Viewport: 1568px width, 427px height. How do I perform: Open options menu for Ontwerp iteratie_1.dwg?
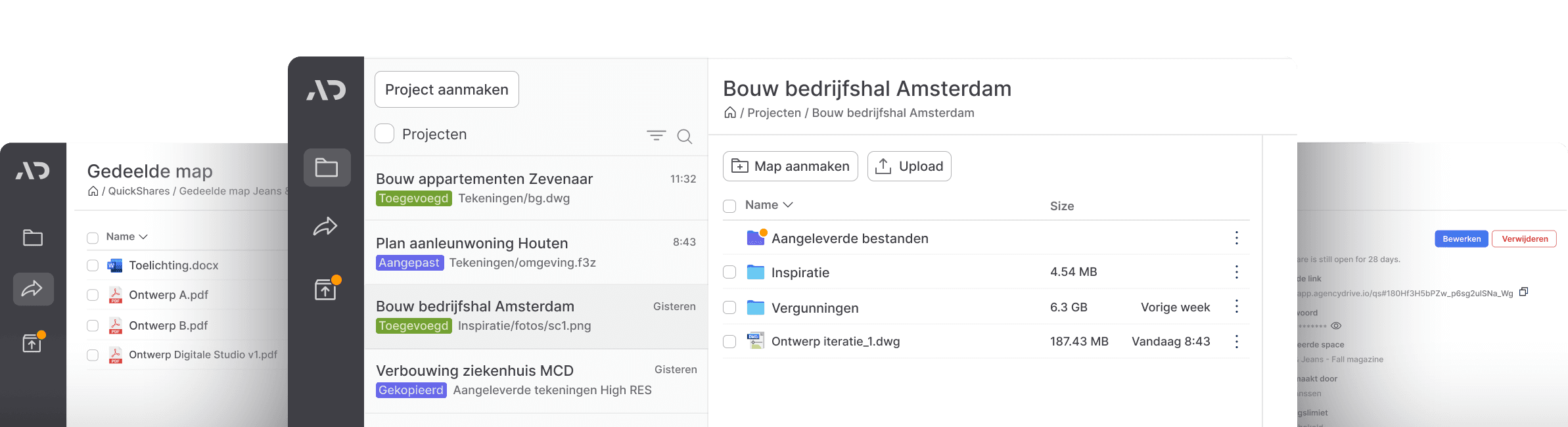coord(1236,342)
